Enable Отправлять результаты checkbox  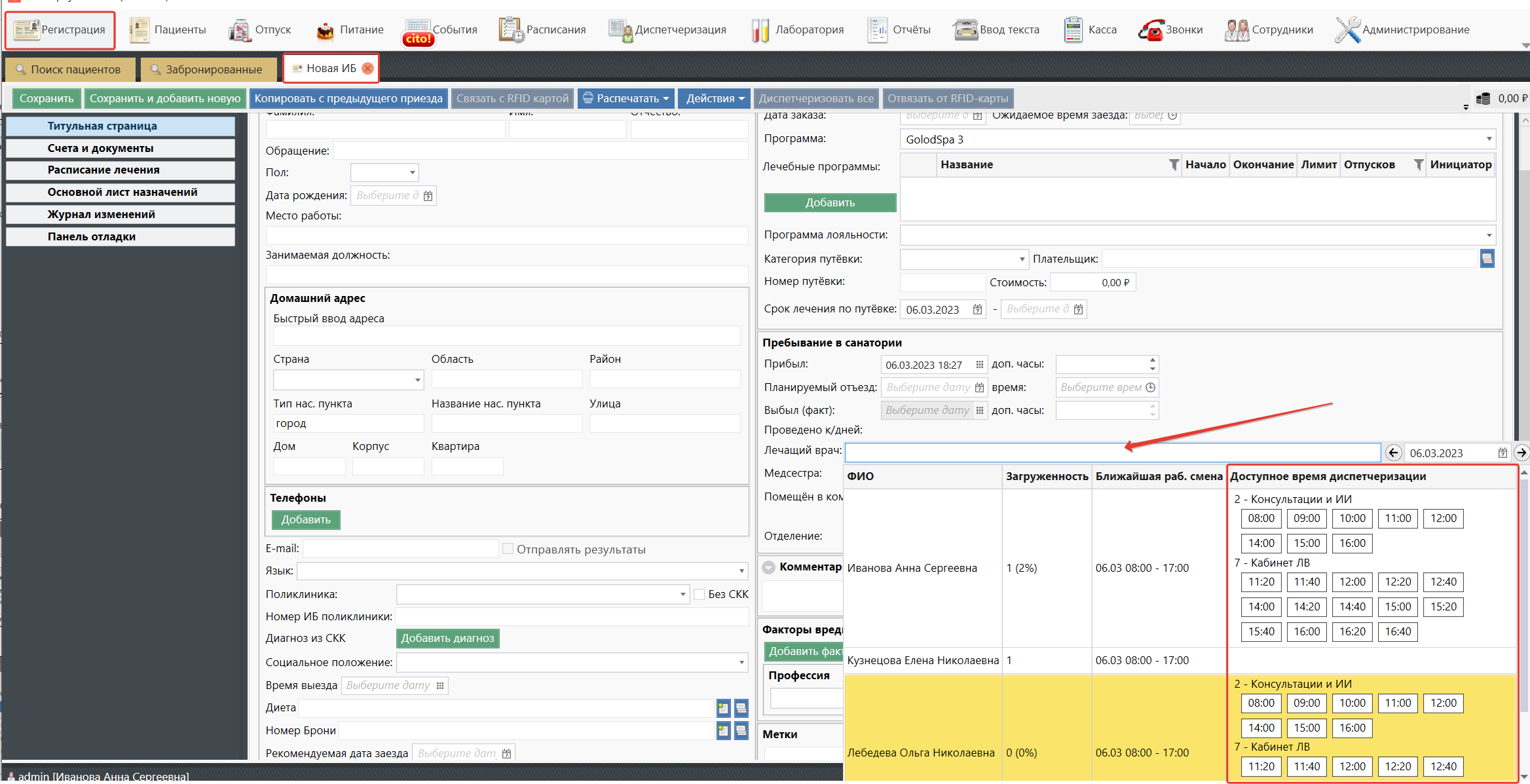click(x=508, y=549)
